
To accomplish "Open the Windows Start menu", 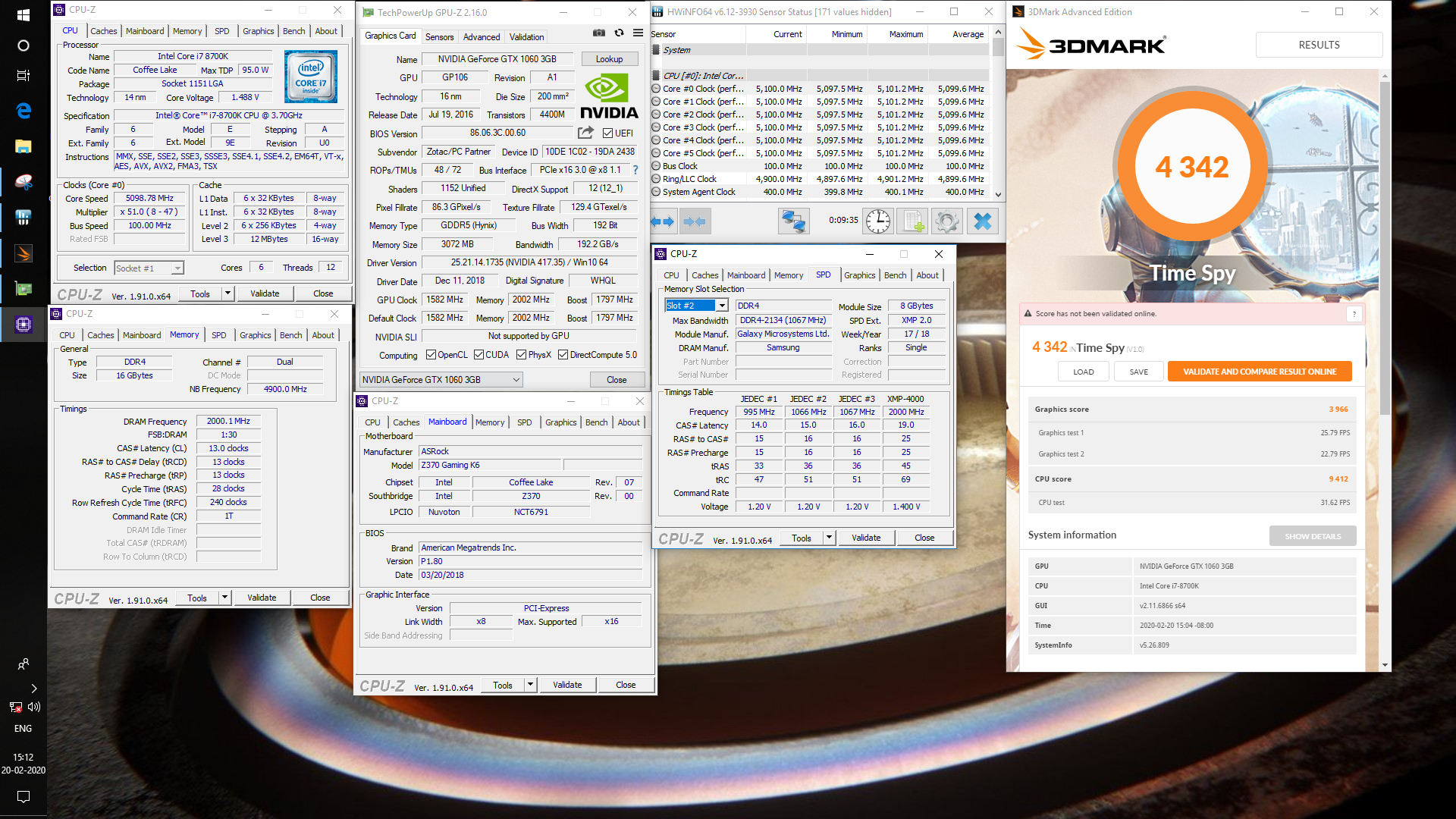I will pyautogui.click(x=23, y=15).
